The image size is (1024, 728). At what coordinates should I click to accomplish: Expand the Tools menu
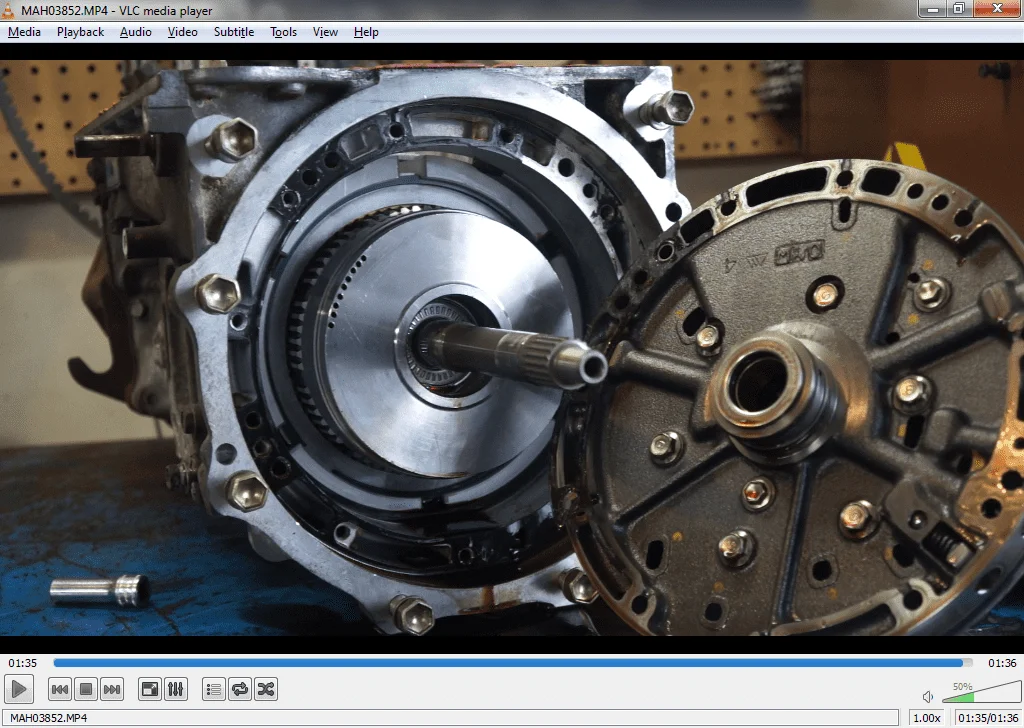point(283,32)
